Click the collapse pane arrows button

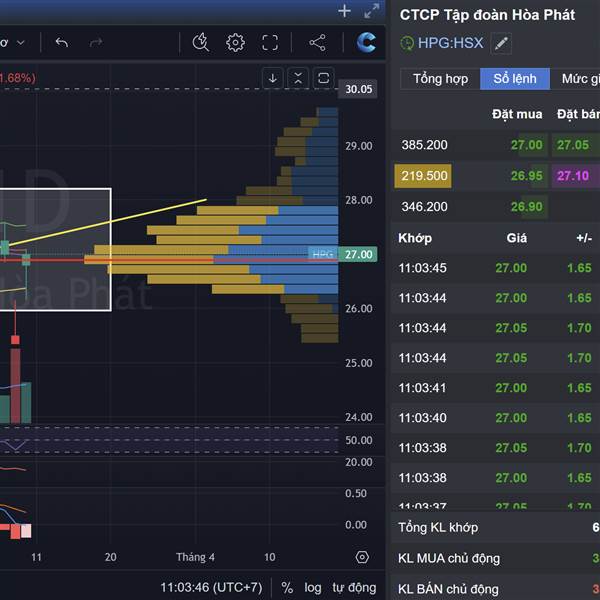pyautogui.click(x=298, y=78)
